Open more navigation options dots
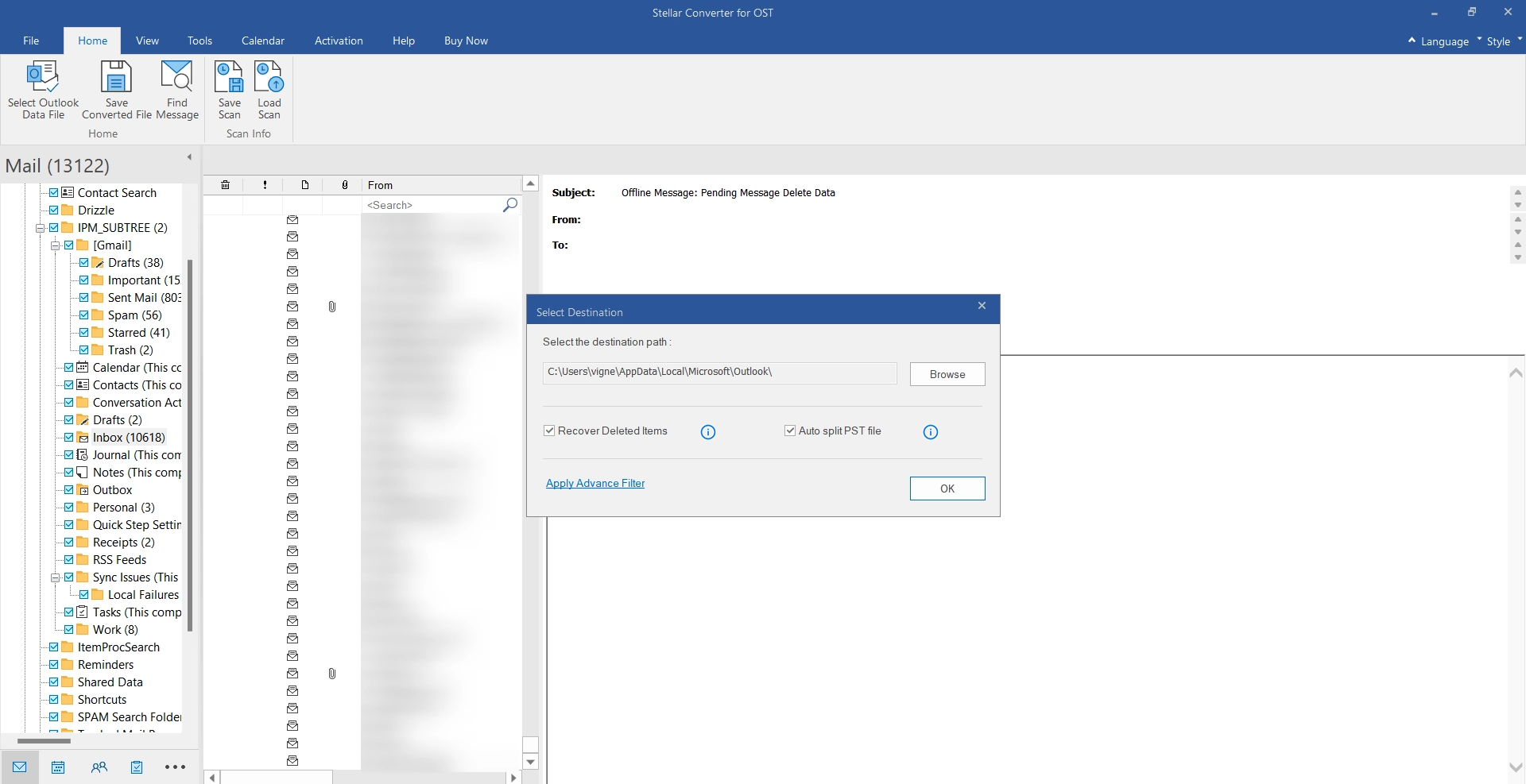Viewport: 1526px width, 784px height. (x=175, y=767)
